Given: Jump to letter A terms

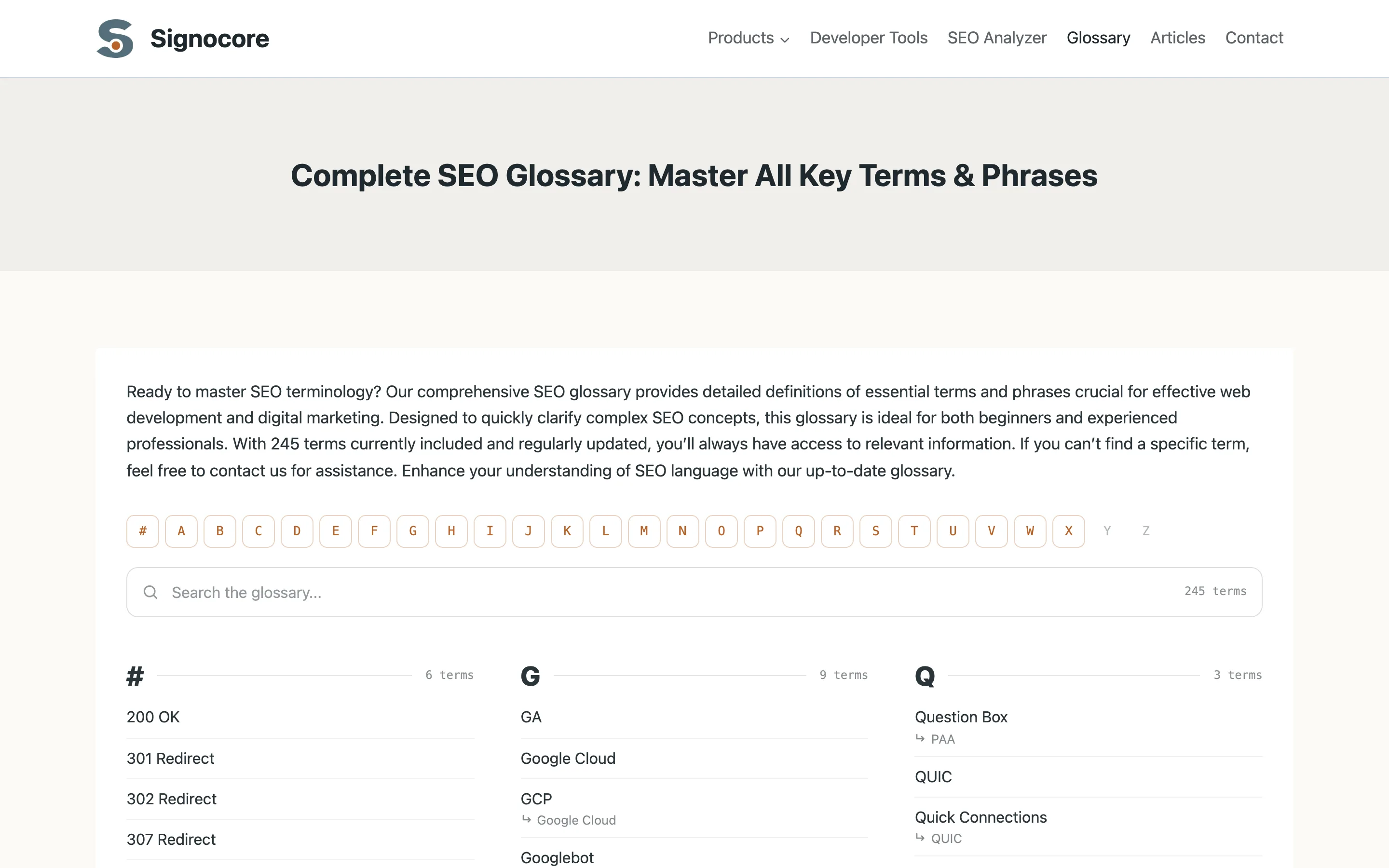Looking at the screenshot, I should [x=181, y=531].
